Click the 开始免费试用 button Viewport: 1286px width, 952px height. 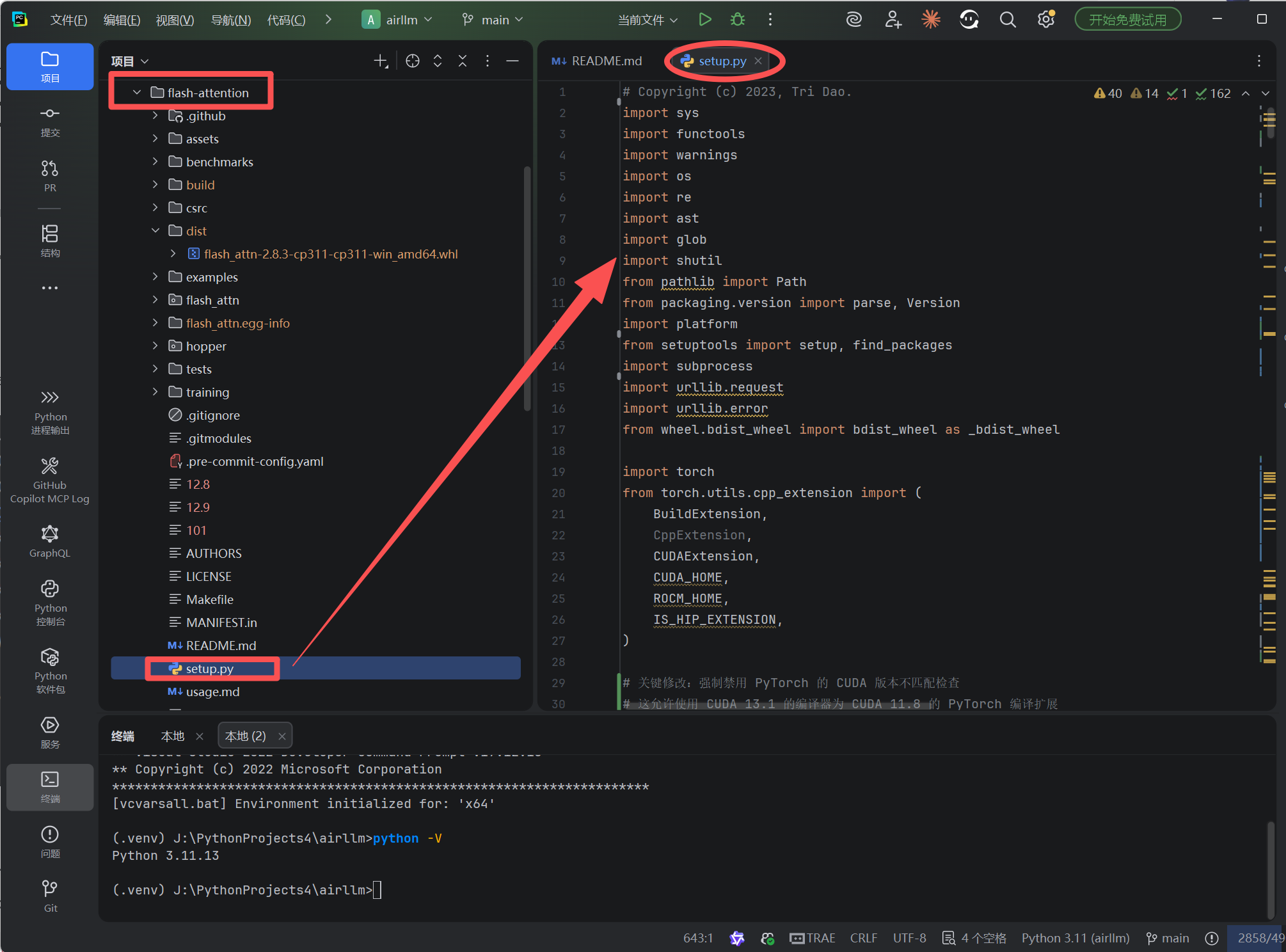pos(1127,20)
